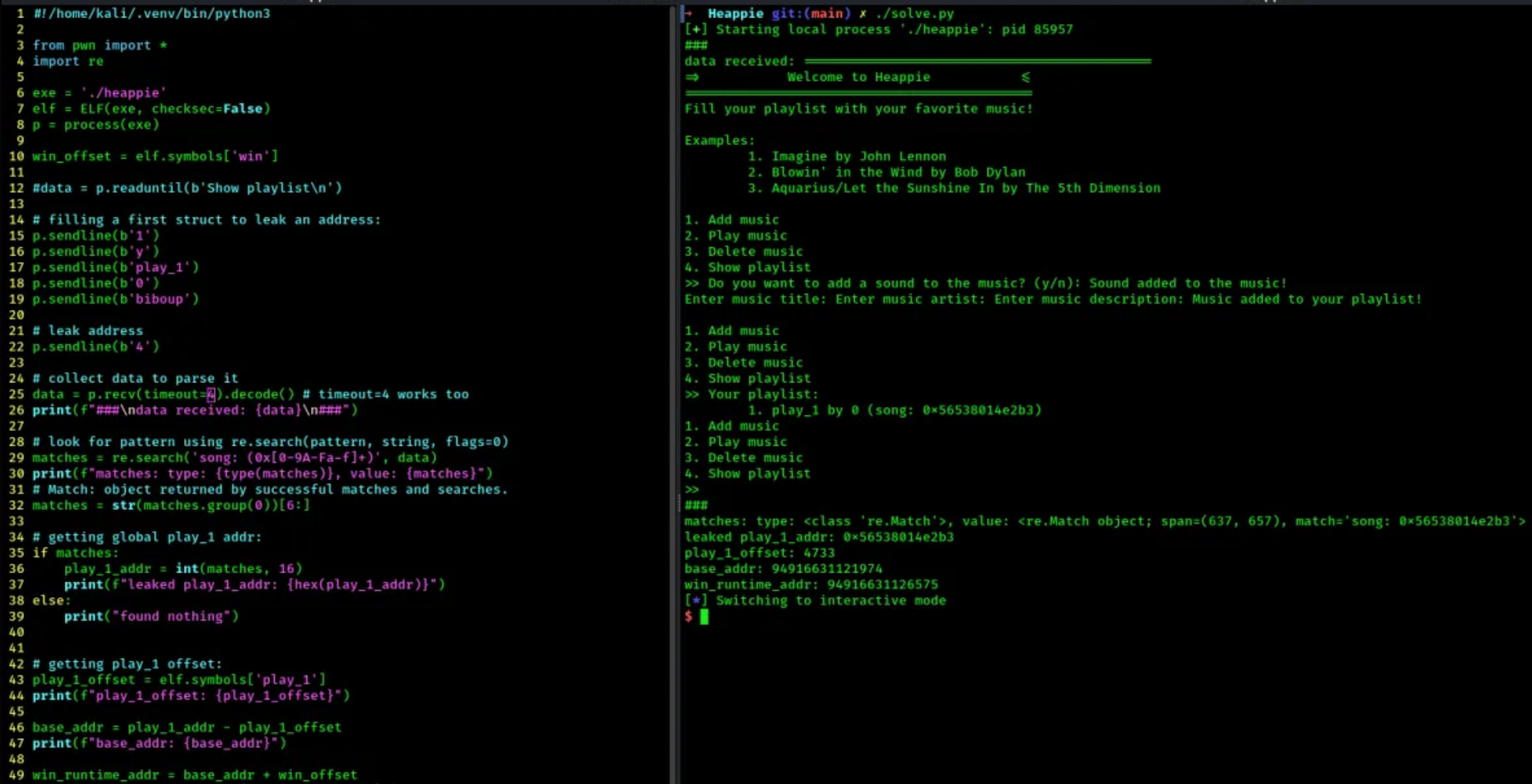Screen dimensions: 1532x784
Task: Click the "found nothing" string in the else branch
Action: click(x=171, y=616)
